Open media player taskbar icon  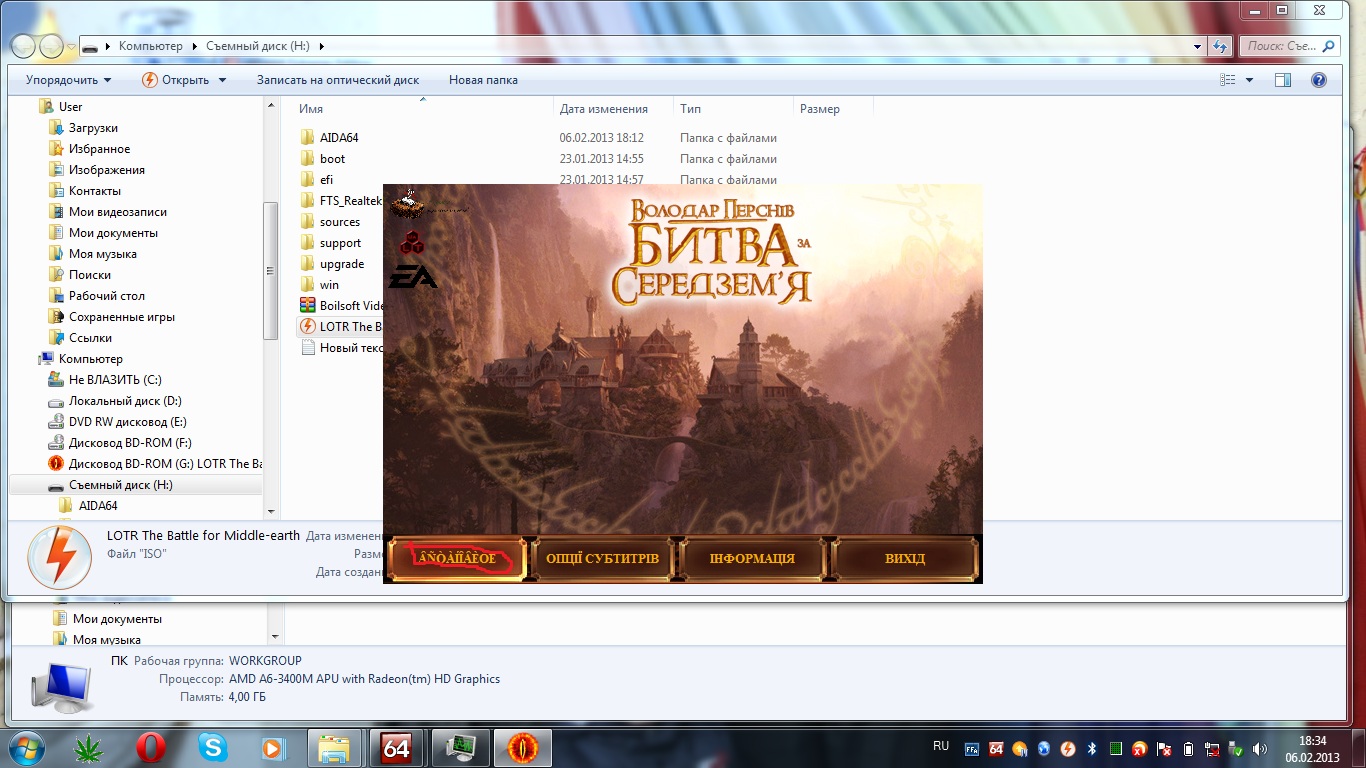[x=272, y=747]
